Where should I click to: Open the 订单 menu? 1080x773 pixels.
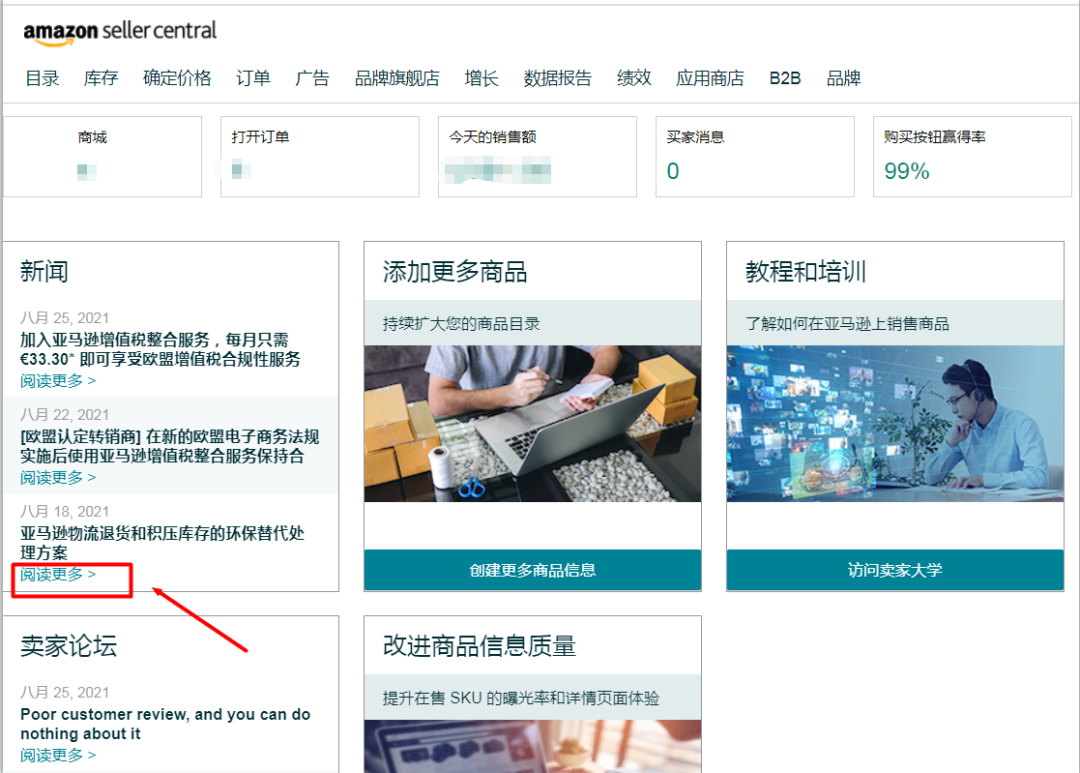coord(253,78)
